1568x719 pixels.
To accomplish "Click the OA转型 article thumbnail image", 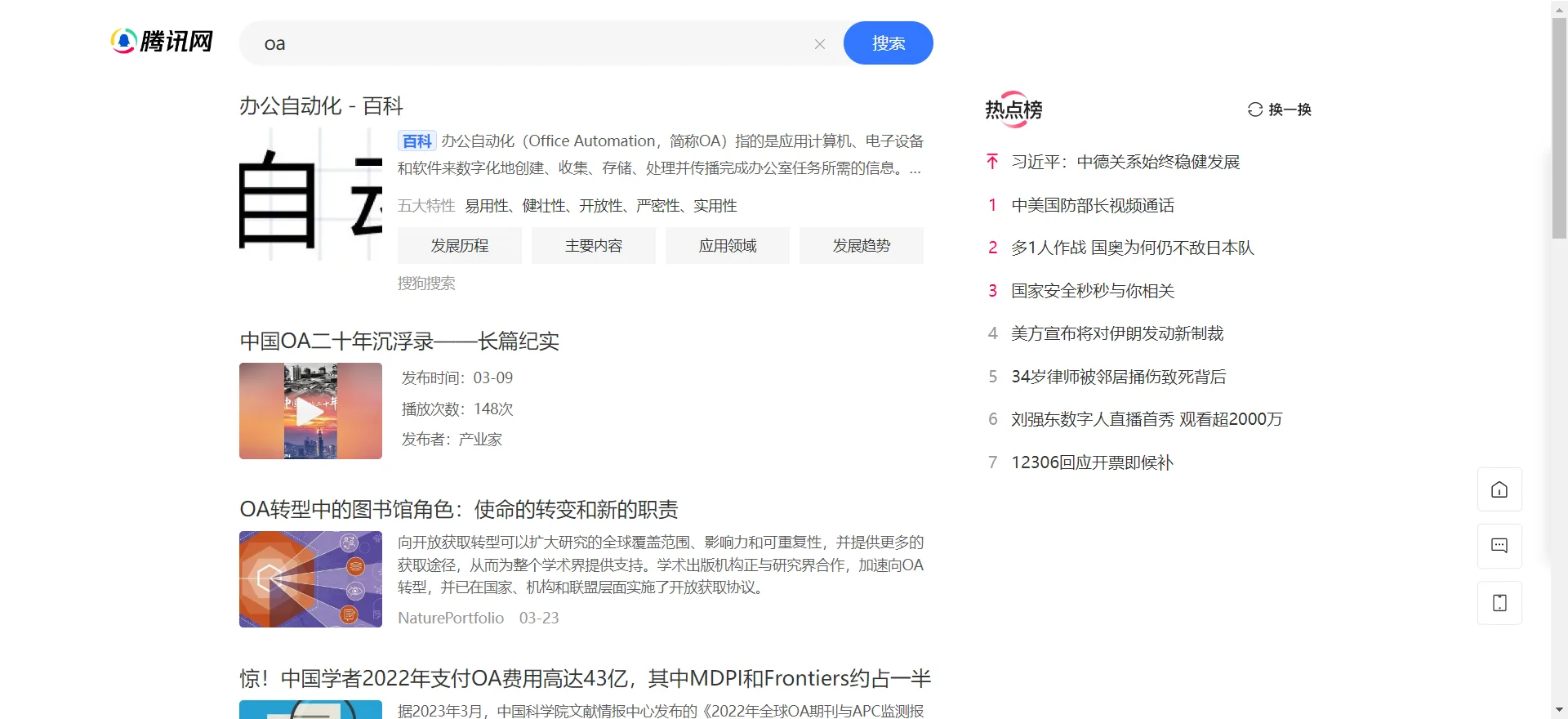I will point(310,579).
